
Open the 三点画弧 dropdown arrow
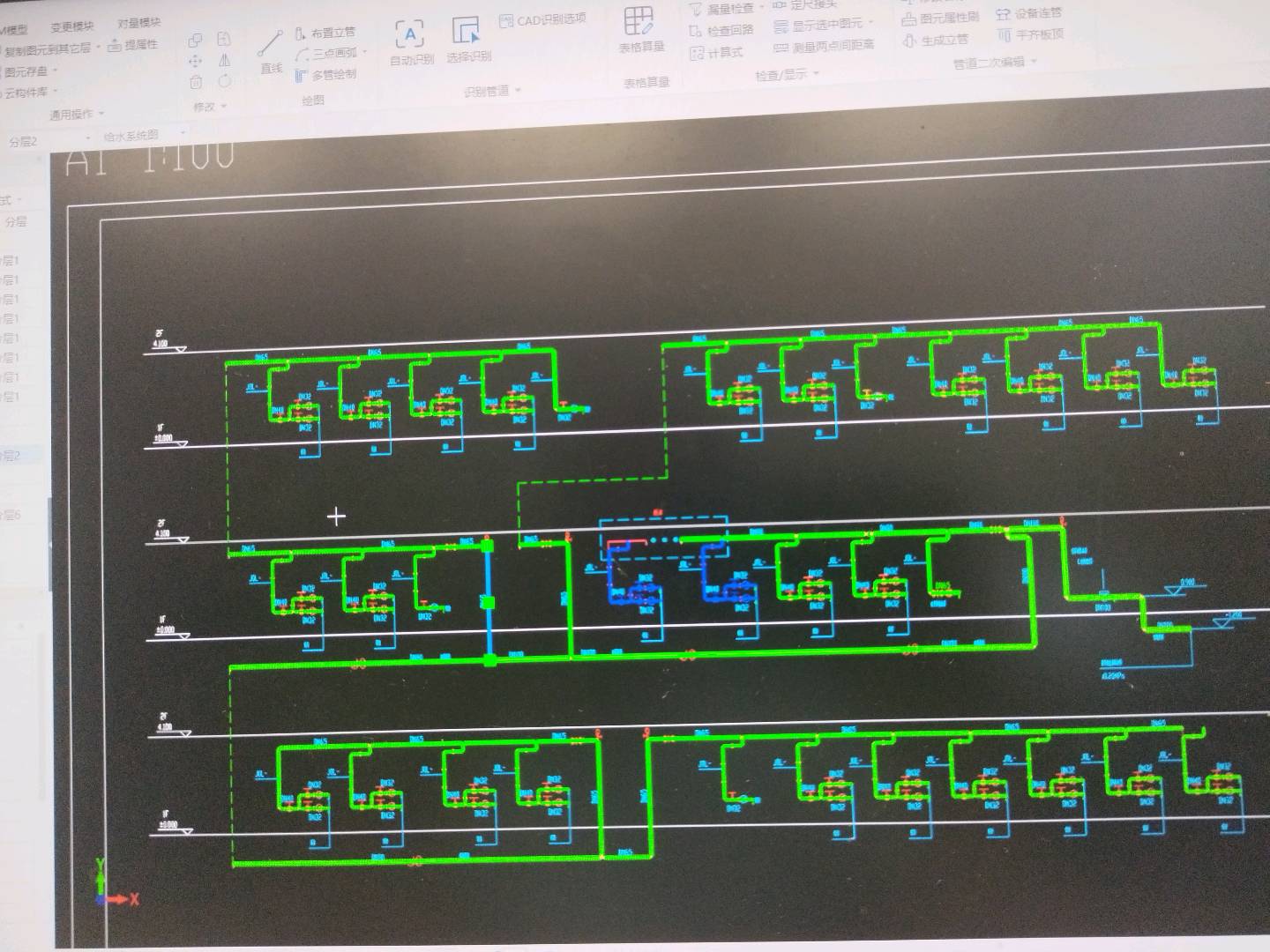pyautogui.click(x=364, y=52)
